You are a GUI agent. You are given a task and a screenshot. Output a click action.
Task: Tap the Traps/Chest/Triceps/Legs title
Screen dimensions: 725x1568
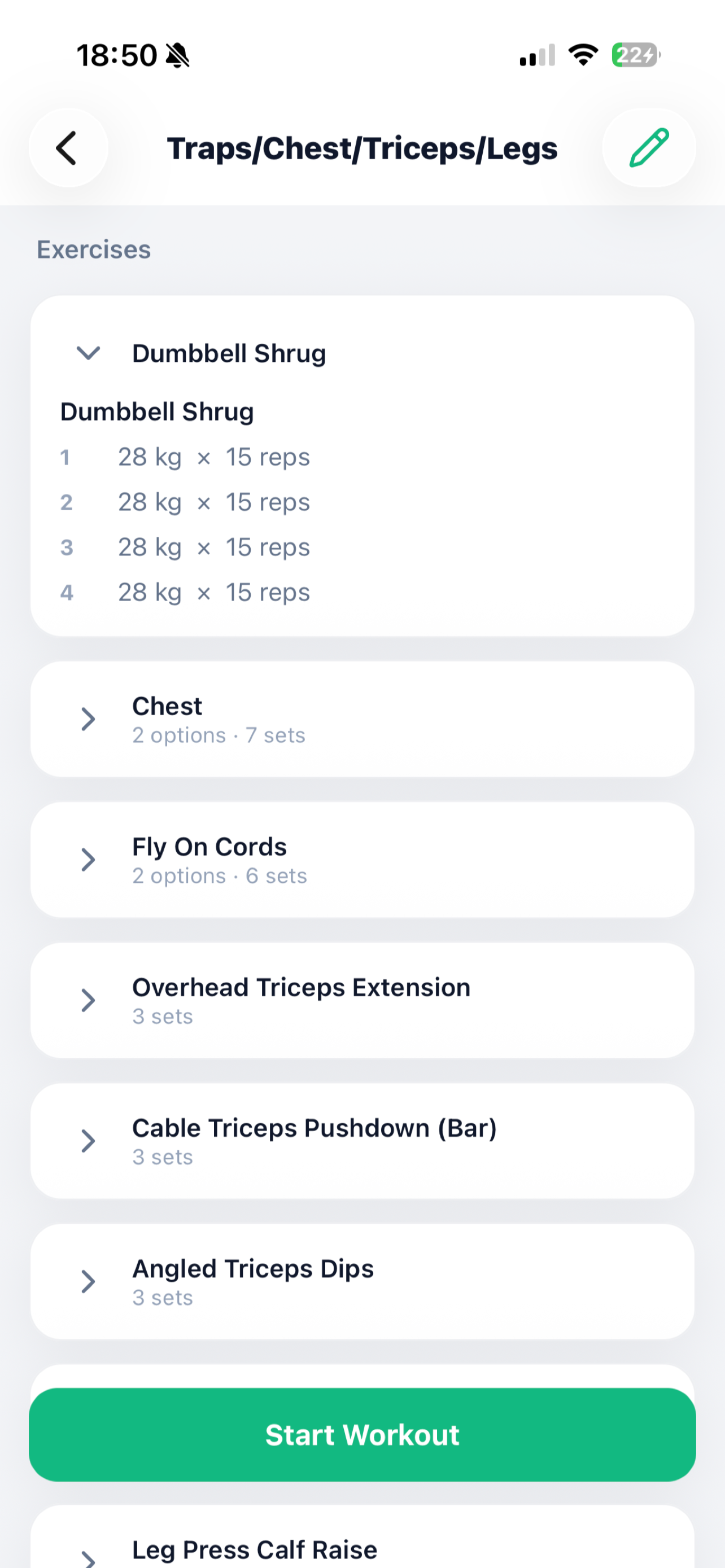362,148
